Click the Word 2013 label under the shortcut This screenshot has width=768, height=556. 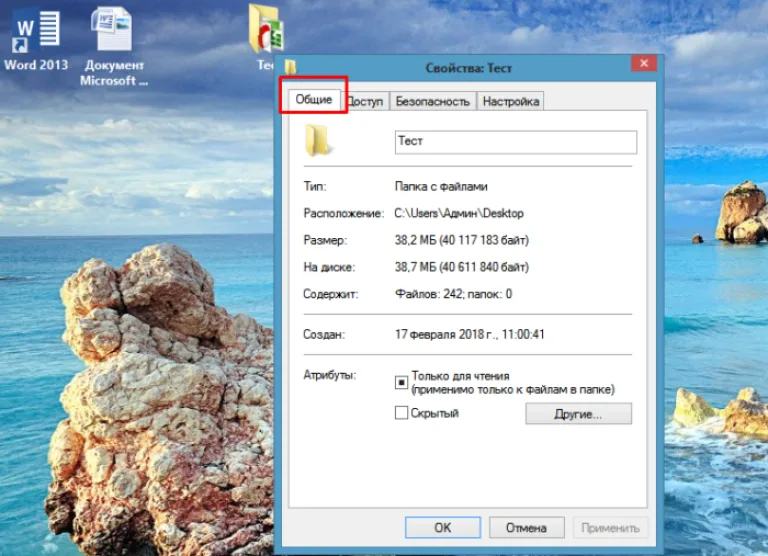coord(36,65)
